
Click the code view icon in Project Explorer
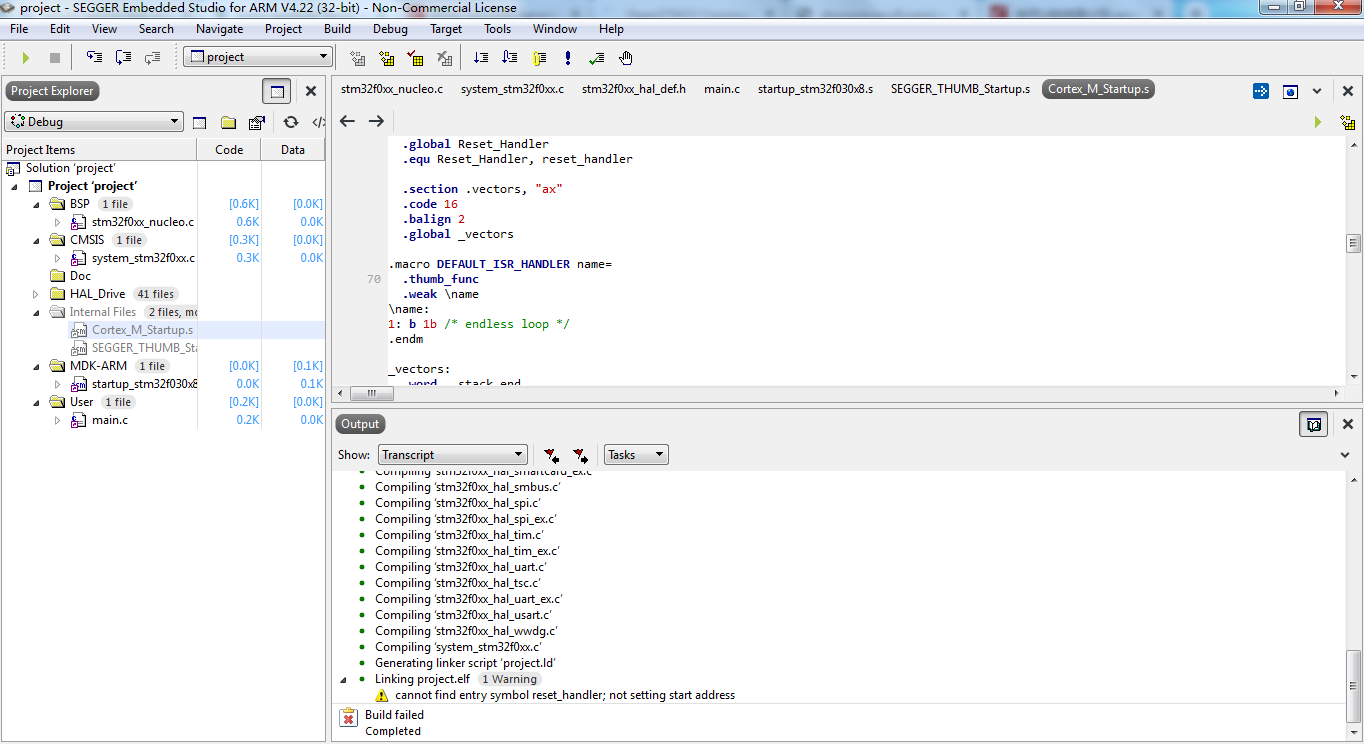tap(318, 122)
